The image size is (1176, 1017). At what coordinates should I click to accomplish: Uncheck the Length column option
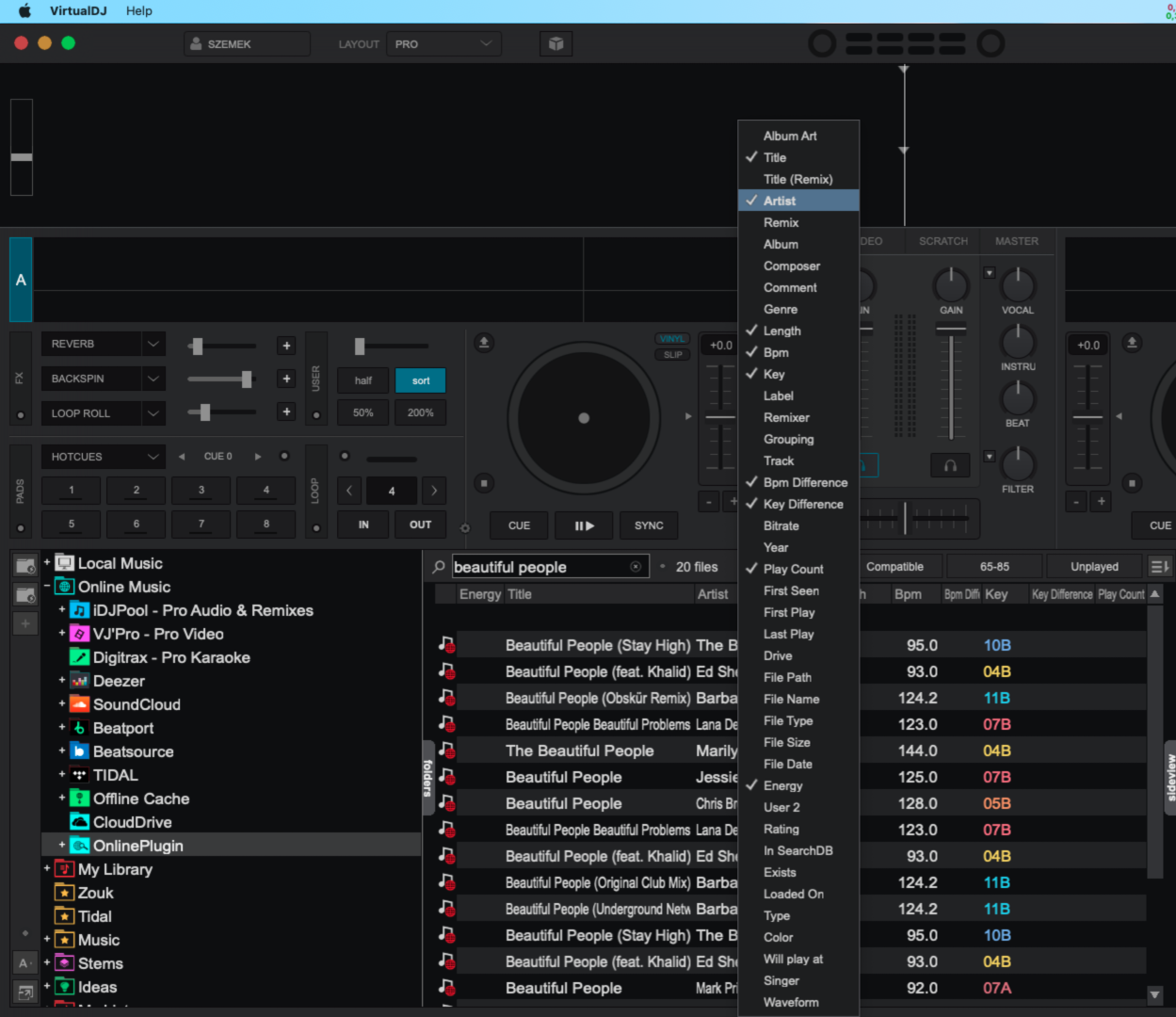click(798, 331)
